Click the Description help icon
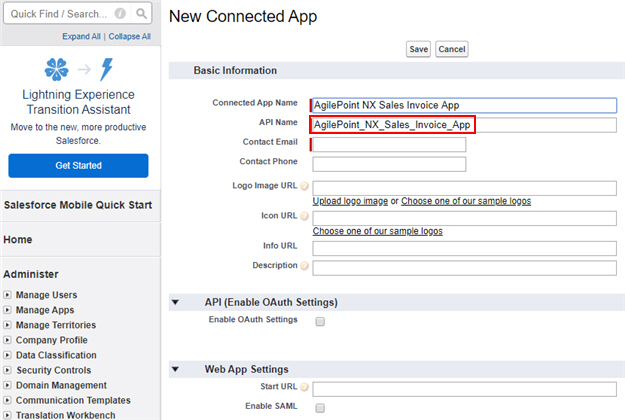Image resolution: width=625 pixels, height=420 pixels. click(x=304, y=266)
